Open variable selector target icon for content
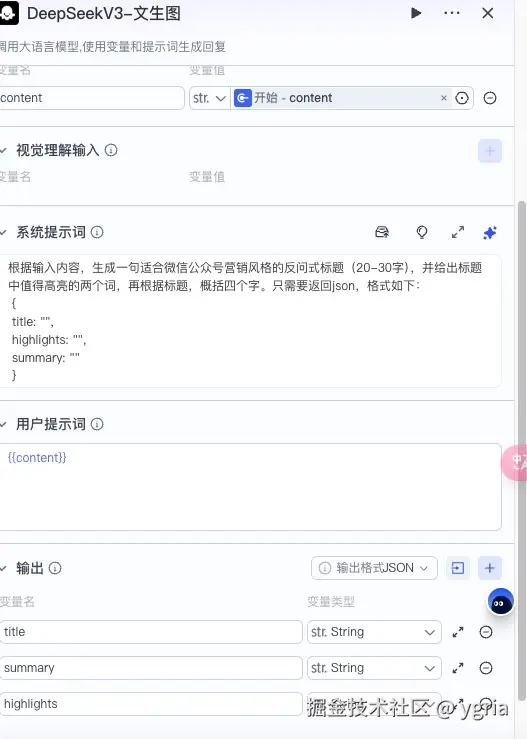Screen dimensions: 527x739 click(x=462, y=98)
